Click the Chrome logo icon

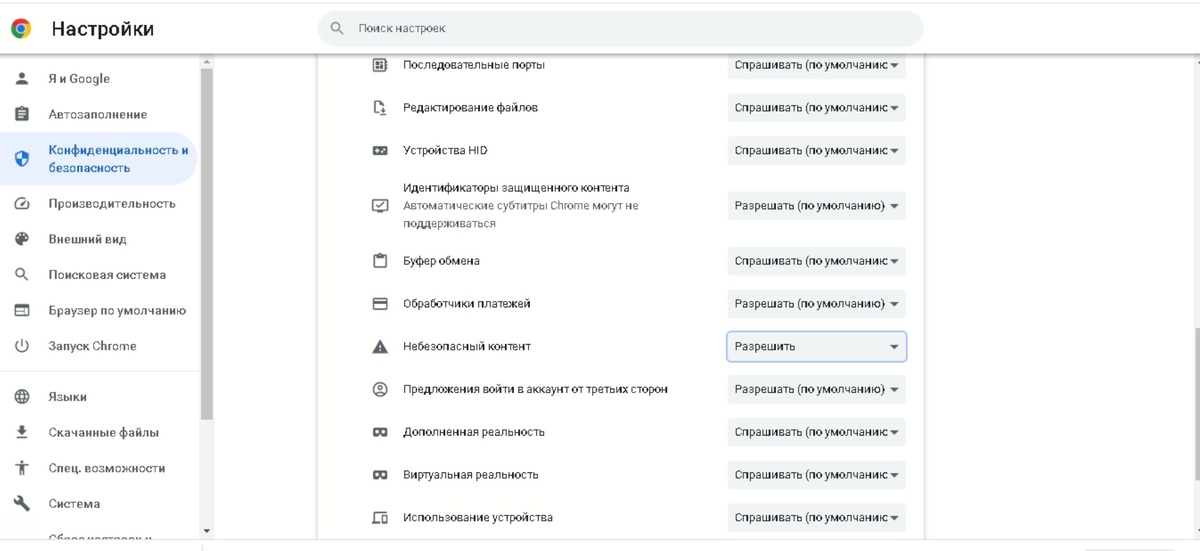click(21, 29)
